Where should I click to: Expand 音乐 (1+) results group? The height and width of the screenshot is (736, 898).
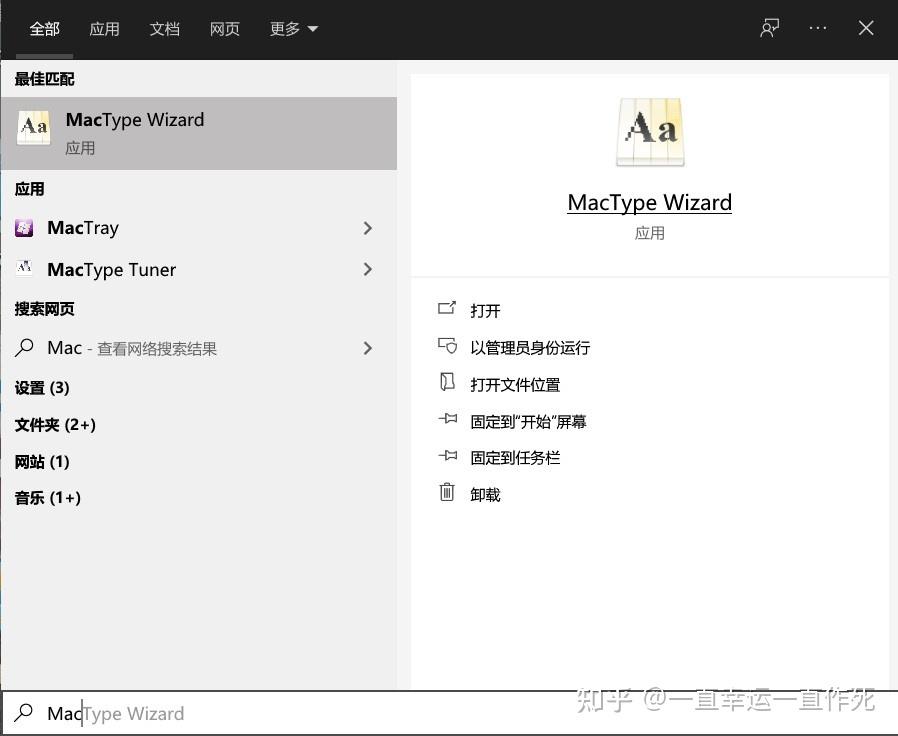[48, 497]
